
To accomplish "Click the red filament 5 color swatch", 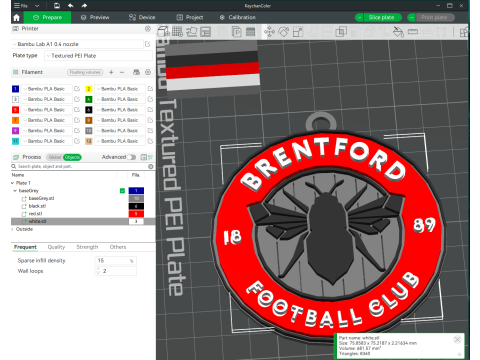I will coord(15,110).
